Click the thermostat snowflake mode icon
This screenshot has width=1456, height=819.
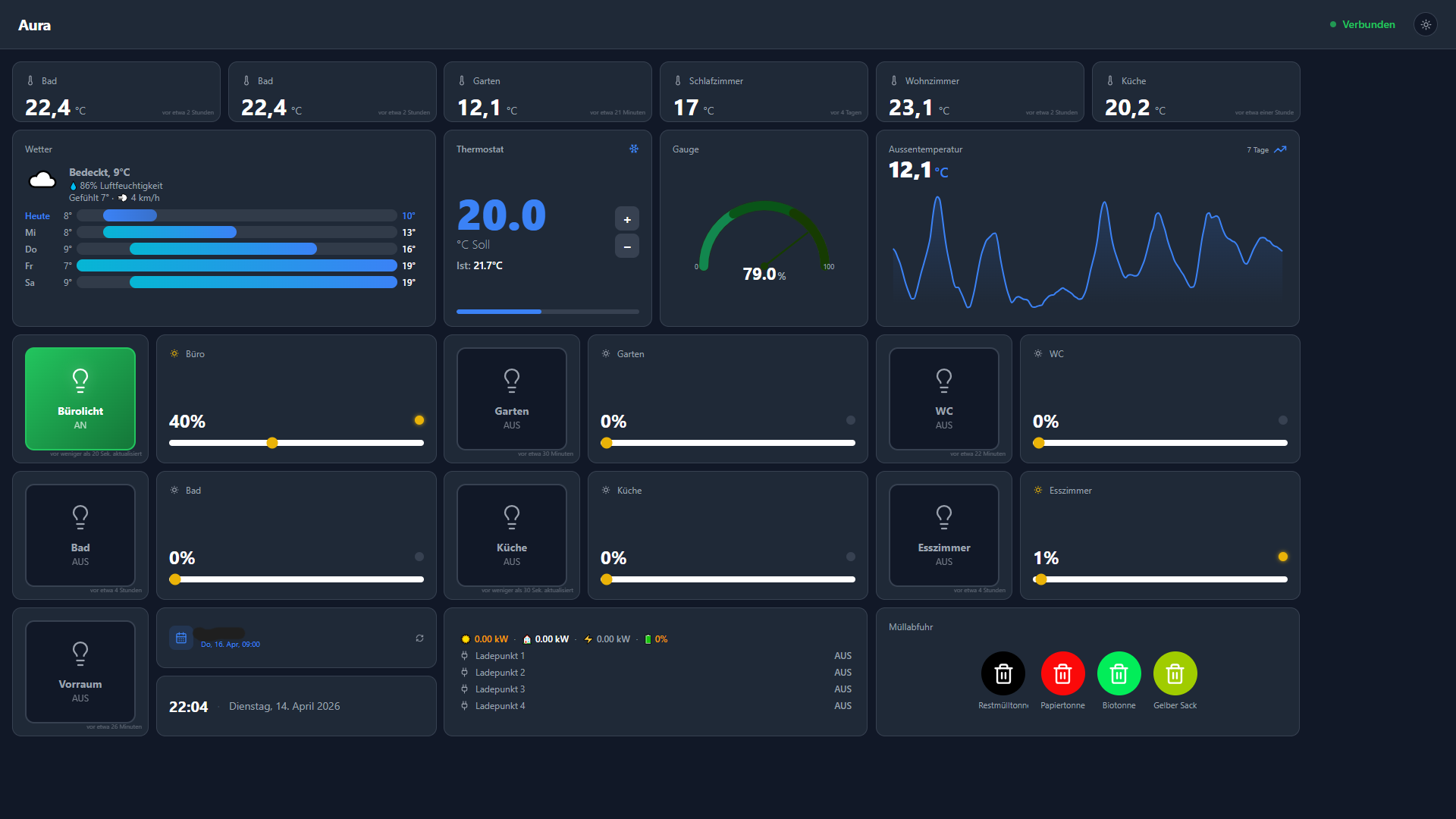coord(634,149)
